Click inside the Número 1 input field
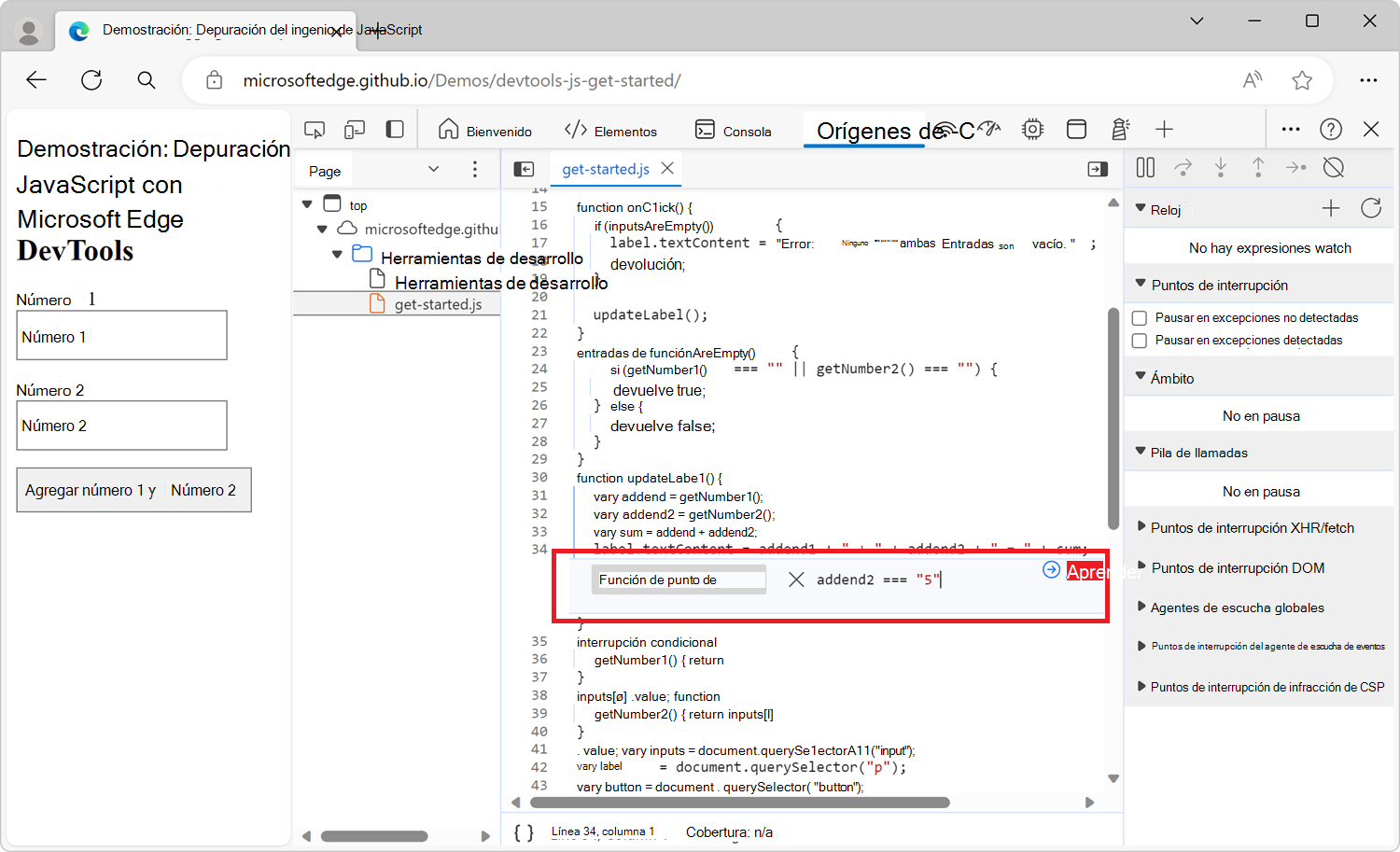1400x852 pixels. pos(121,335)
